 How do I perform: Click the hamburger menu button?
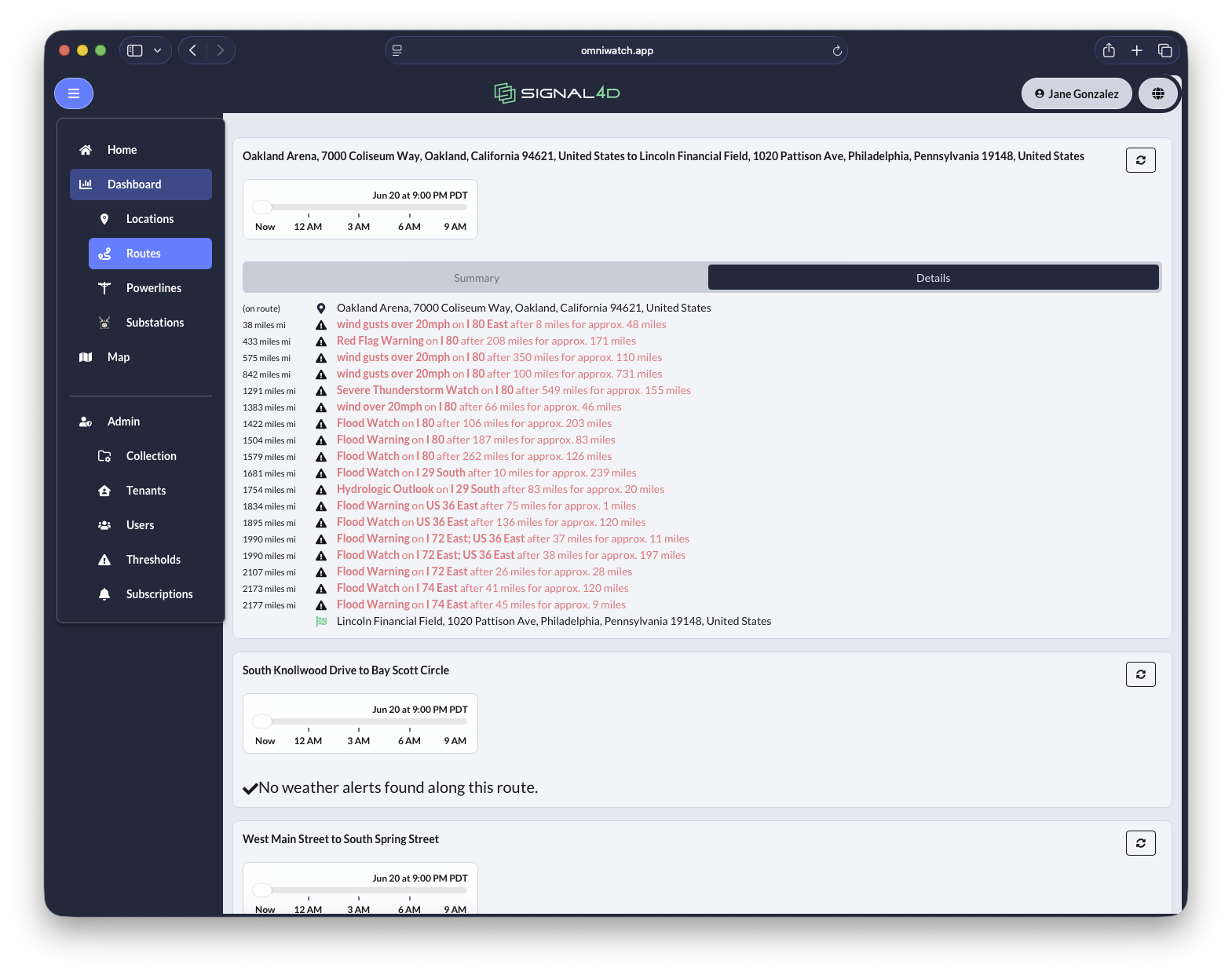(74, 93)
